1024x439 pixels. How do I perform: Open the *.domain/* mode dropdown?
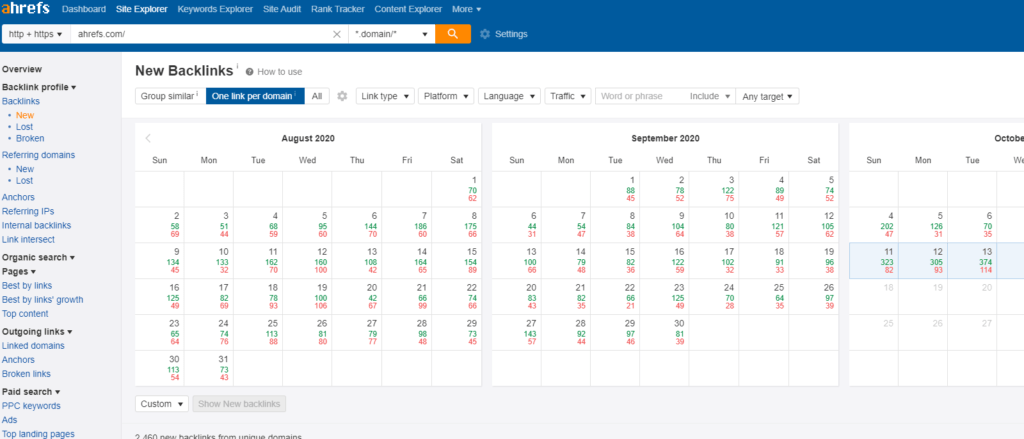391,34
